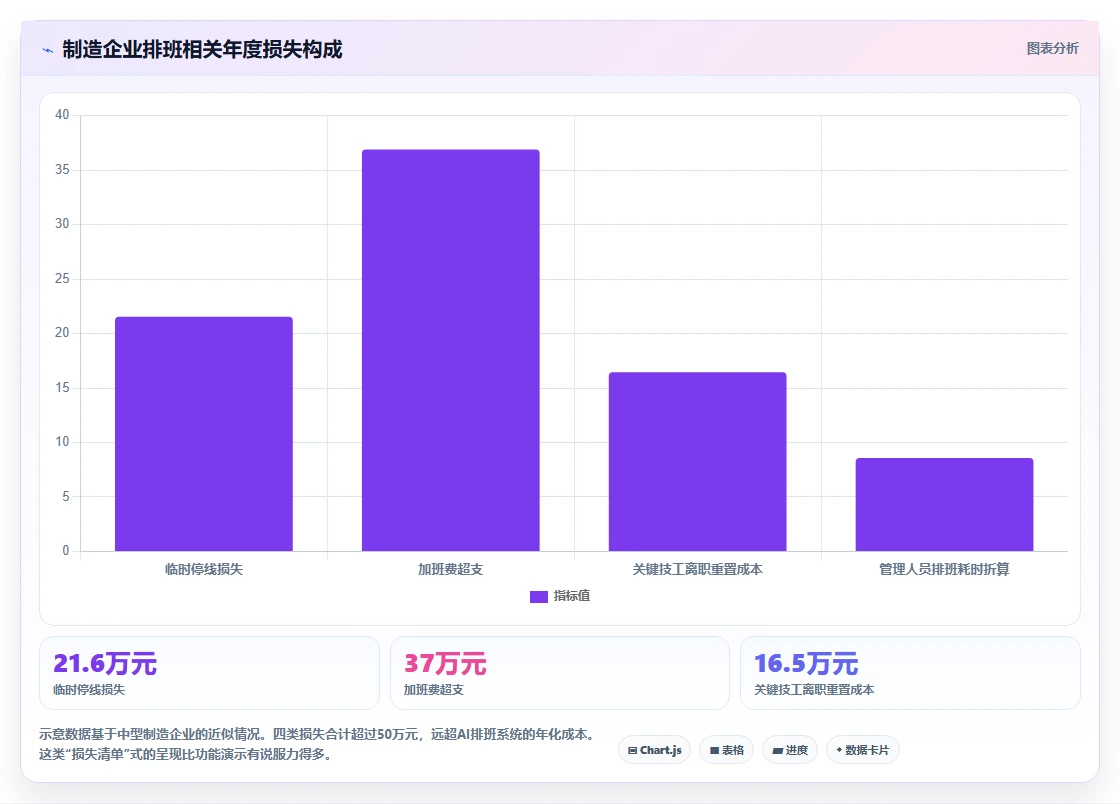1120x804 pixels.
Task: Click the header icon beside 制造企业排班相关年度损失构成
Action: (x=48, y=50)
